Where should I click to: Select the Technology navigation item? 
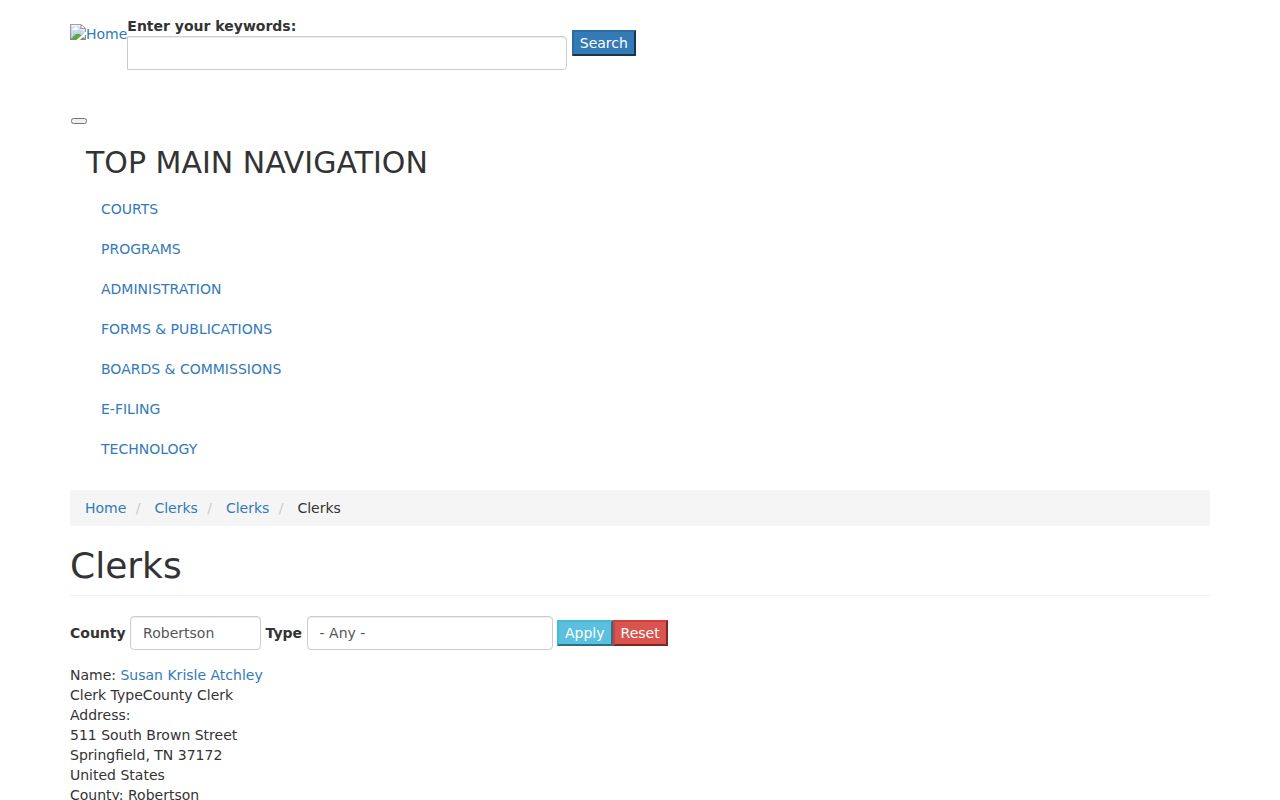click(149, 449)
